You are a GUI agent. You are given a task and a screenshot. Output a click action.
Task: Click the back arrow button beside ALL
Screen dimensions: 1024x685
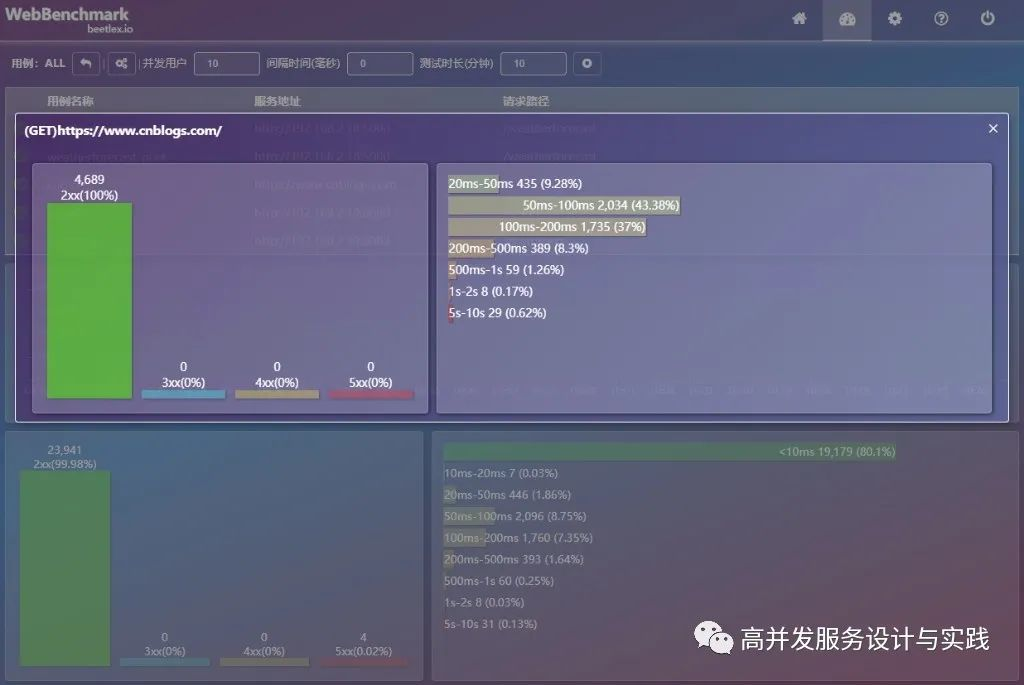pos(86,63)
